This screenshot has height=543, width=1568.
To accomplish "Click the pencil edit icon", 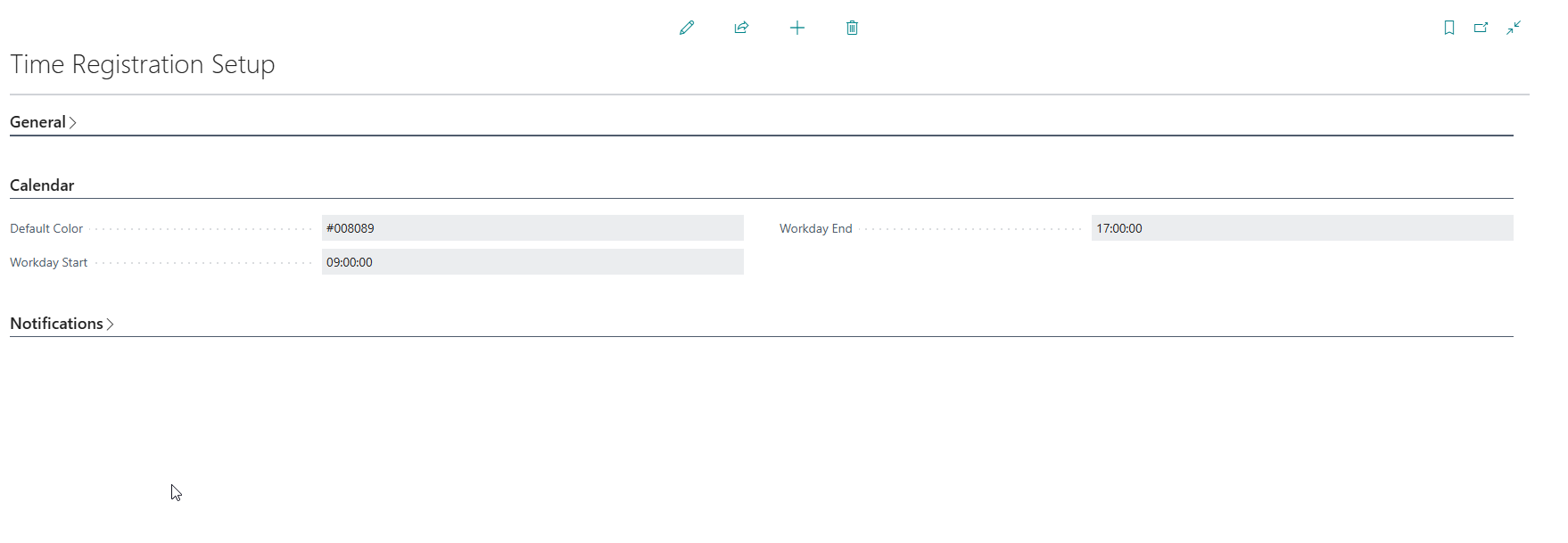I will (x=687, y=28).
